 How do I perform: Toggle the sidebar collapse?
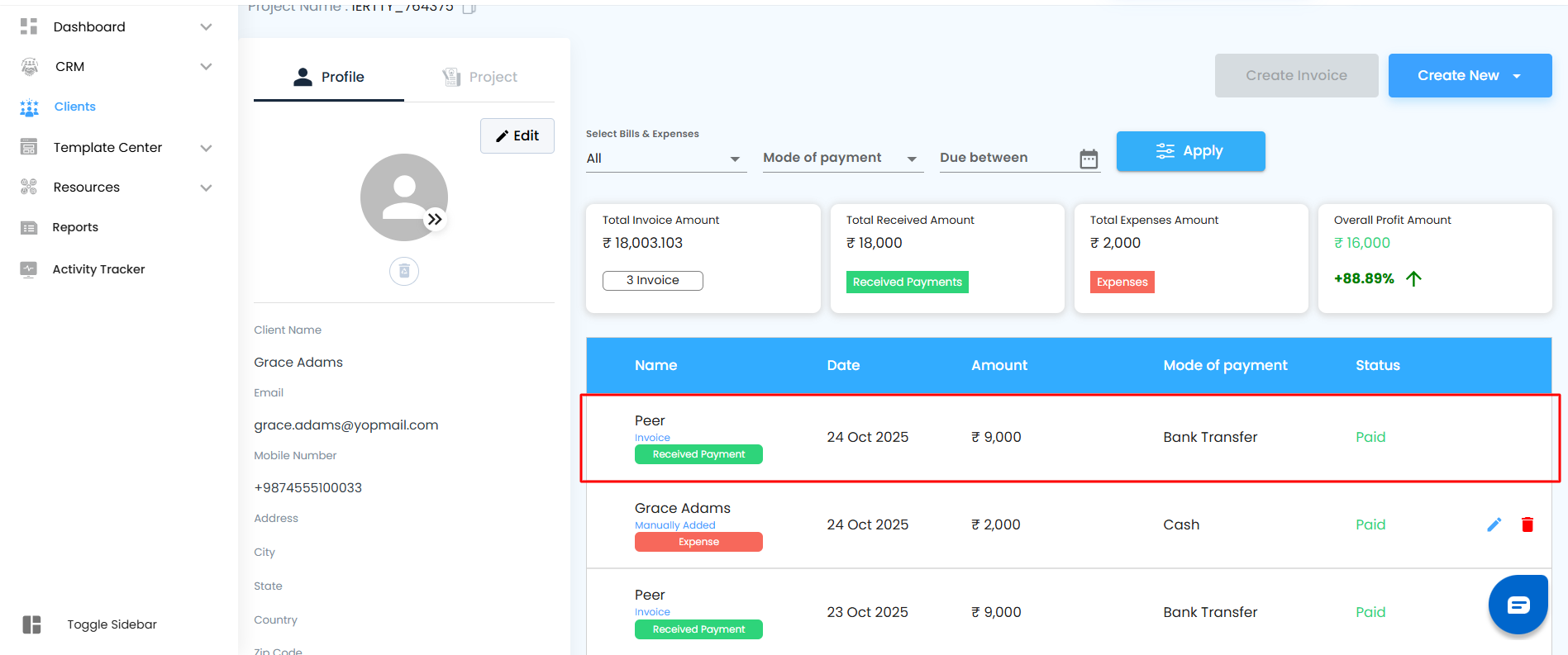32,624
